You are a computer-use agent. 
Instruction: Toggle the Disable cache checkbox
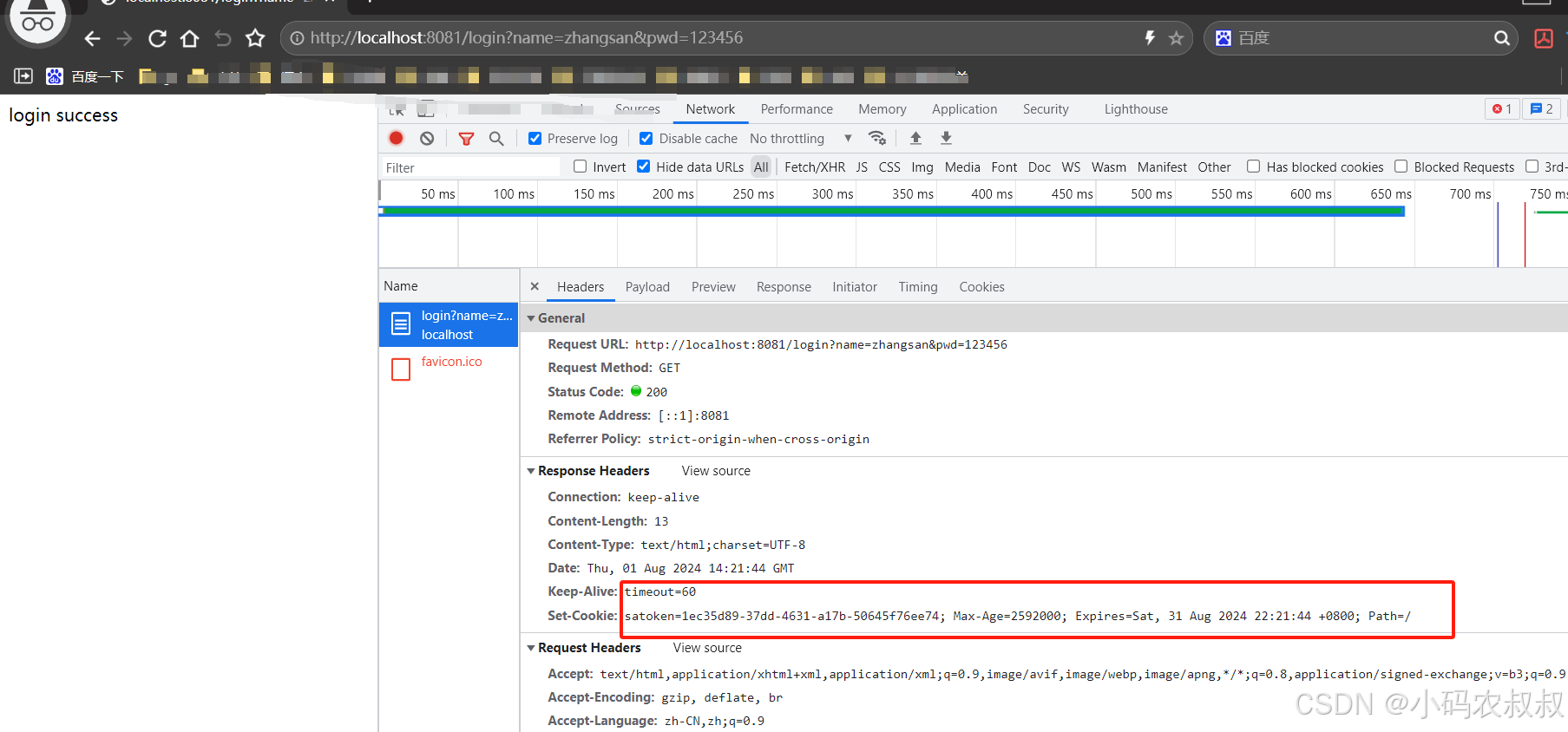tap(646, 138)
